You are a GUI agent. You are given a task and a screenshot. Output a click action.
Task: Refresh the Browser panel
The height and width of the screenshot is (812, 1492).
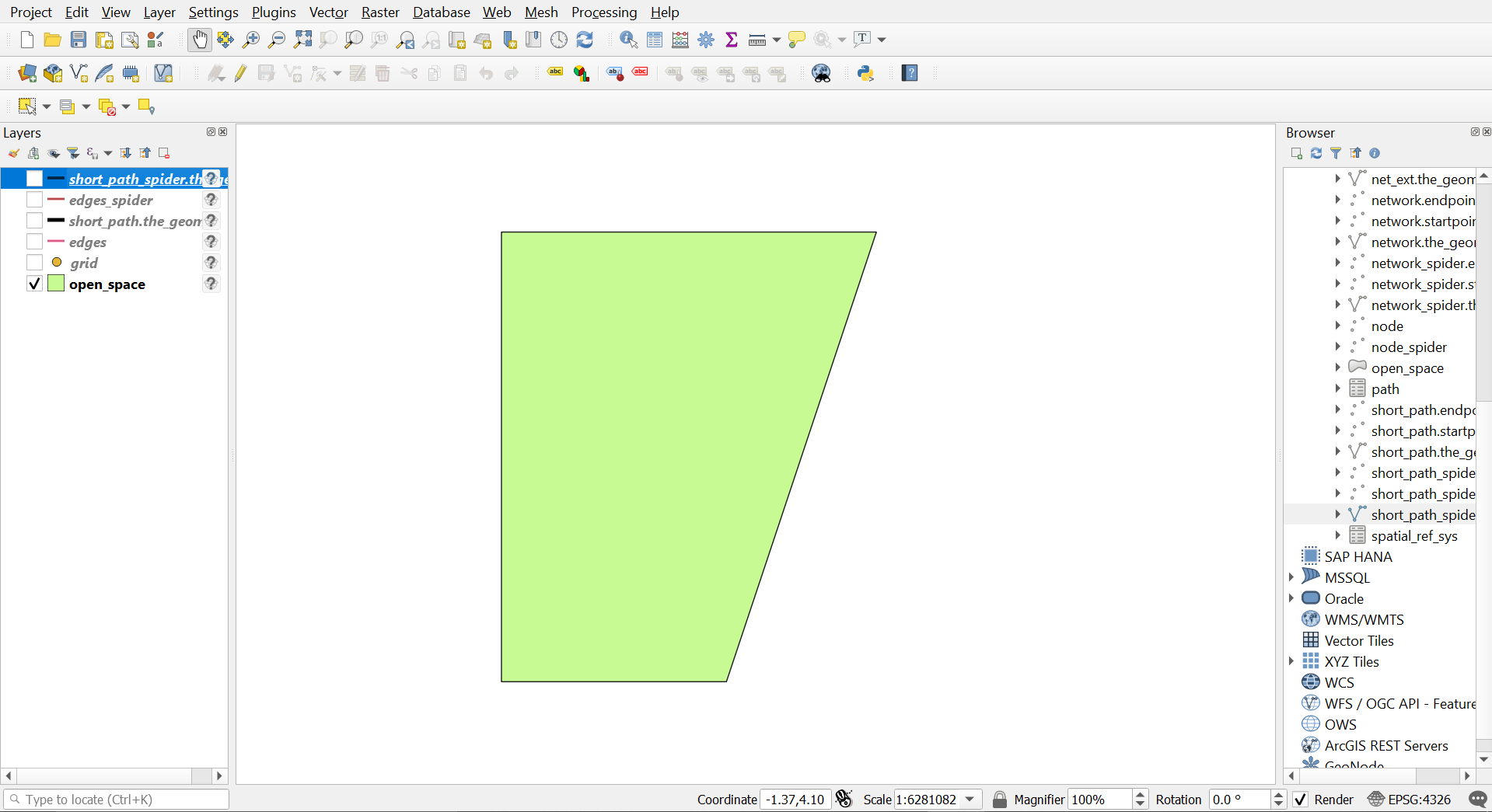click(x=1316, y=153)
